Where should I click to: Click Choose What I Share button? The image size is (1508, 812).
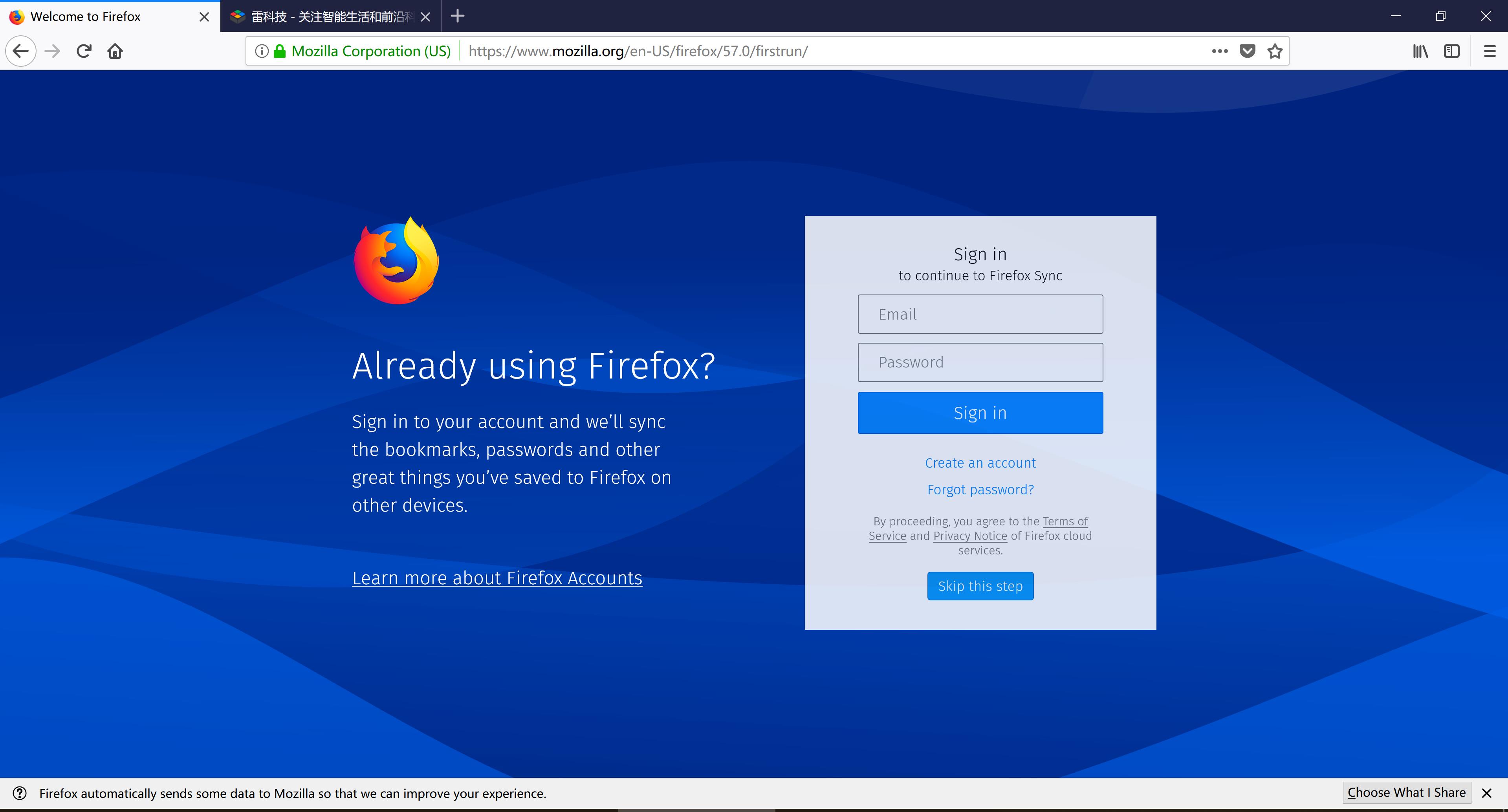(1406, 793)
